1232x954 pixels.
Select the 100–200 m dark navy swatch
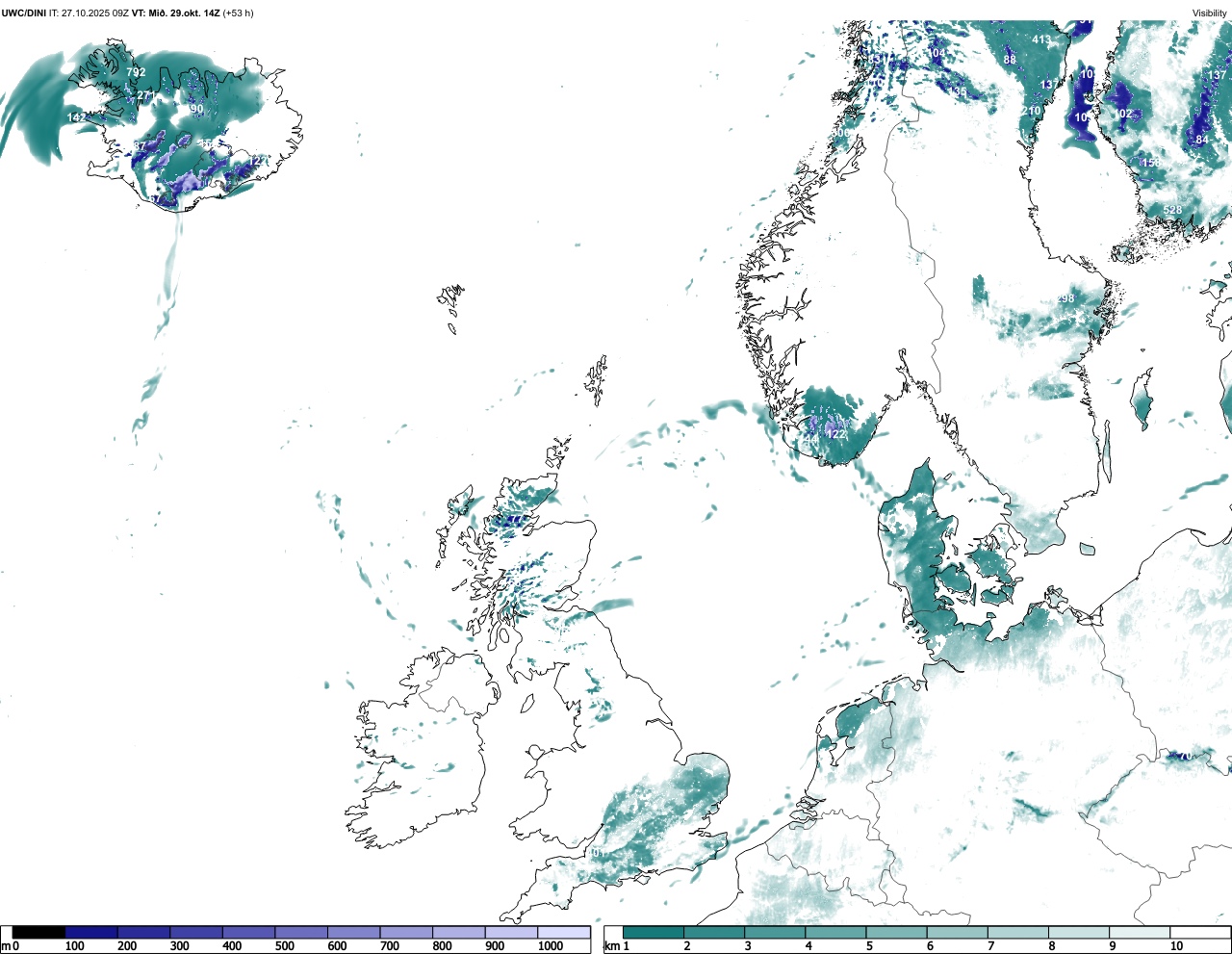coord(91,932)
